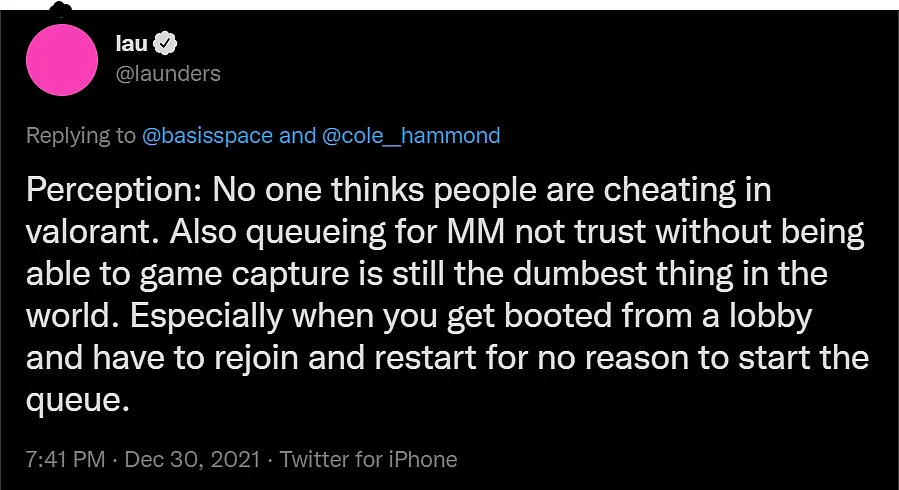The image size is (899, 490).
Task: Click the word "and" between the mentions
Action: (298, 136)
